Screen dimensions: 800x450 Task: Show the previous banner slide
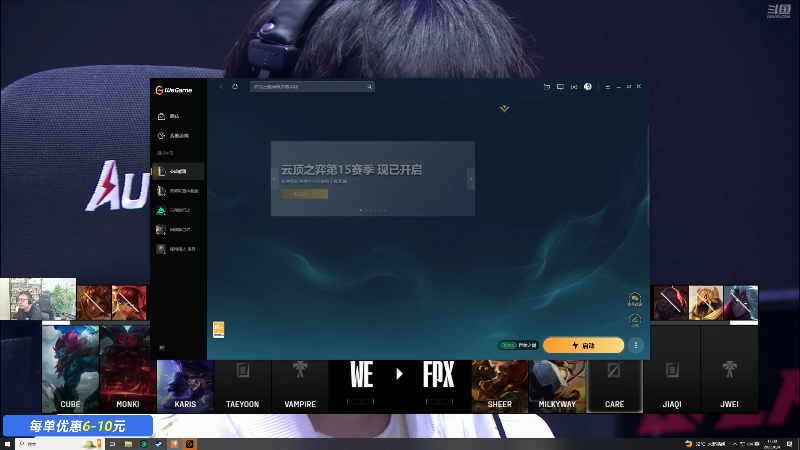274,179
